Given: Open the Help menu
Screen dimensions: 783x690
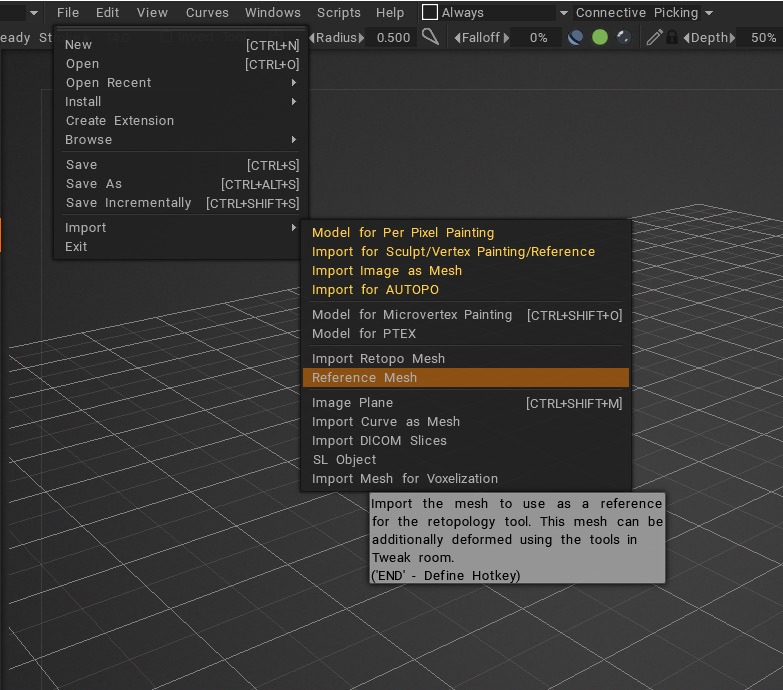Looking at the screenshot, I should pyautogui.click(x=390, y=12).
